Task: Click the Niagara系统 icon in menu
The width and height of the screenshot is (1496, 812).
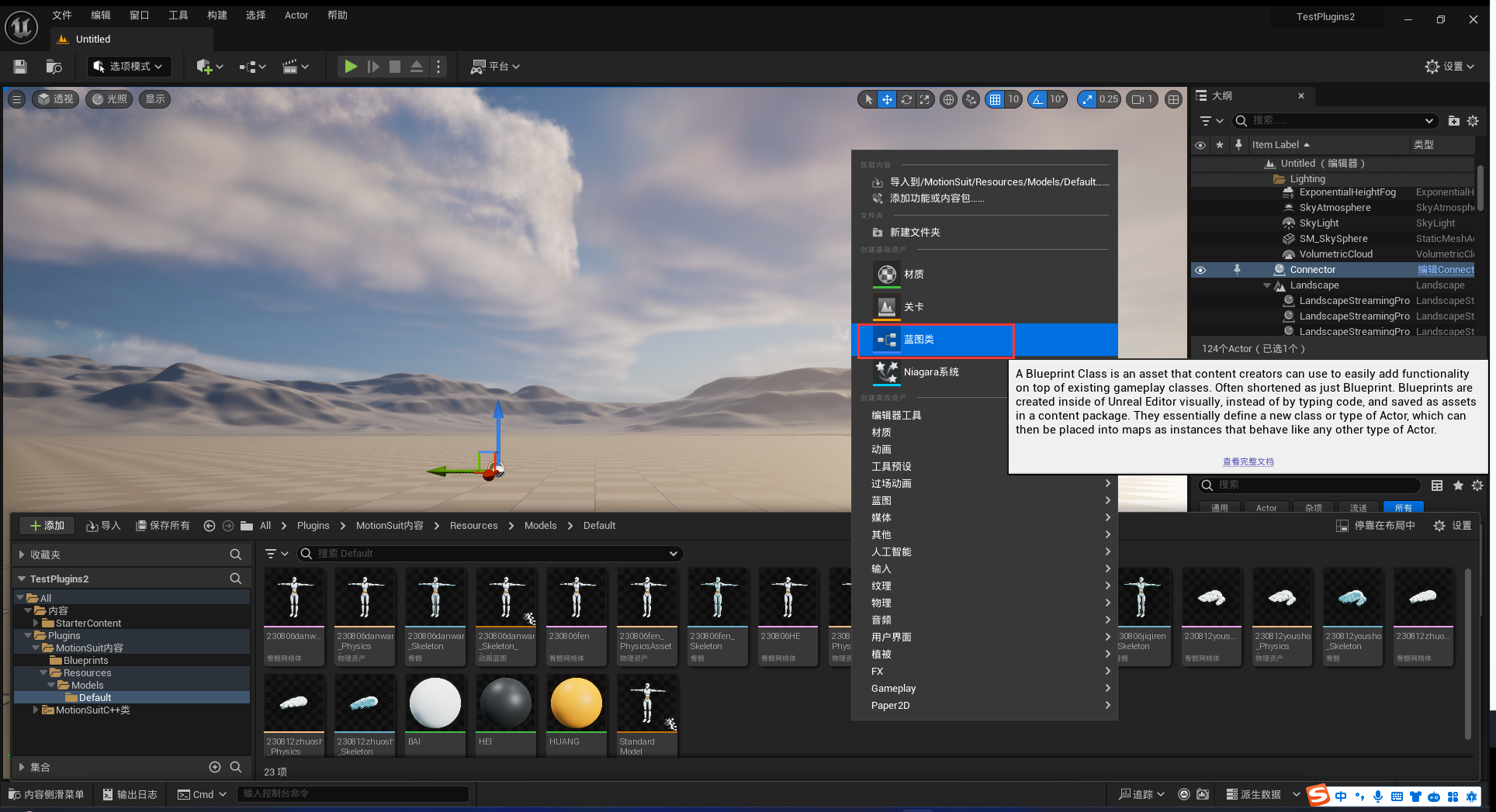Action: [x=886, y=372]
